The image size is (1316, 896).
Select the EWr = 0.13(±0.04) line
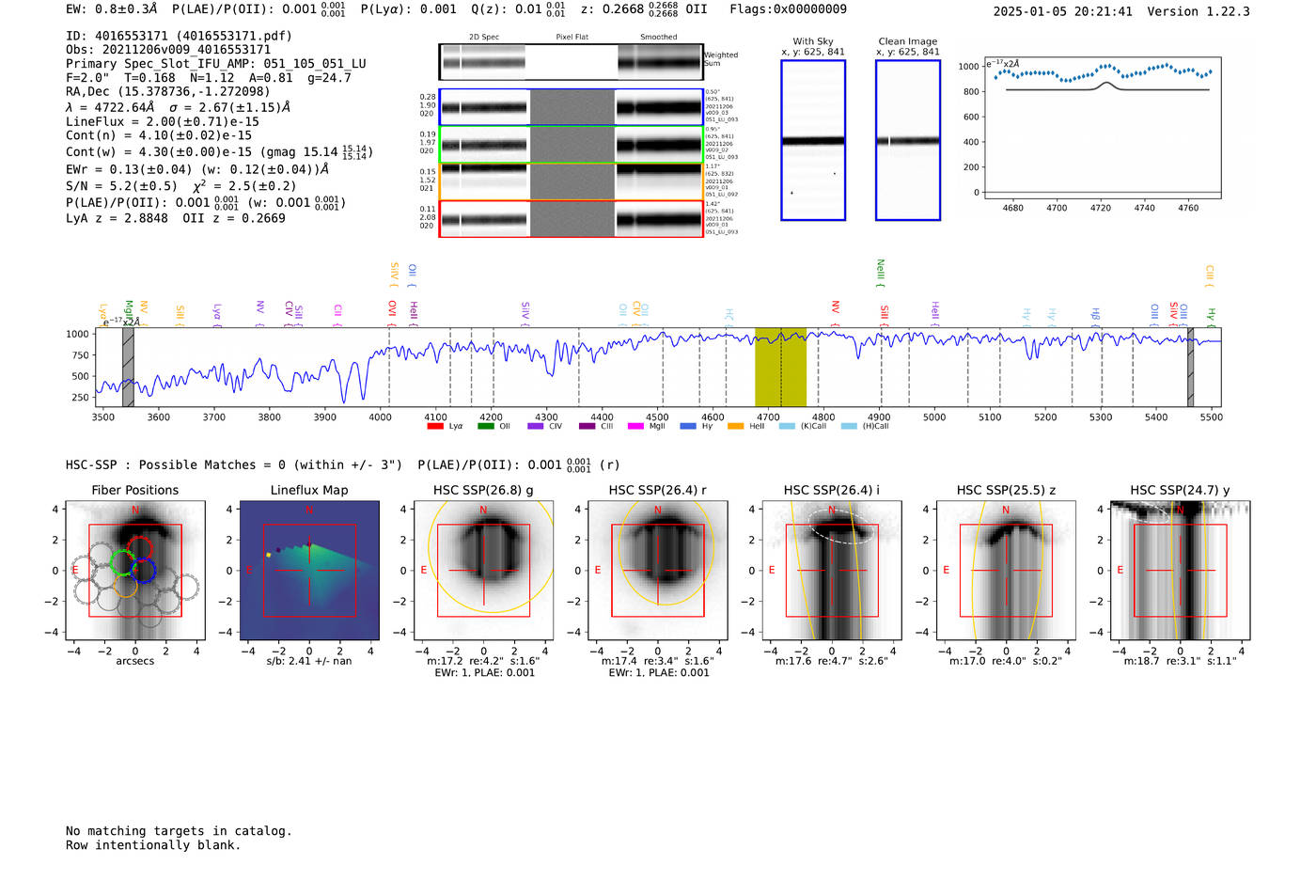pyautogui.click(x=197, y=169)
